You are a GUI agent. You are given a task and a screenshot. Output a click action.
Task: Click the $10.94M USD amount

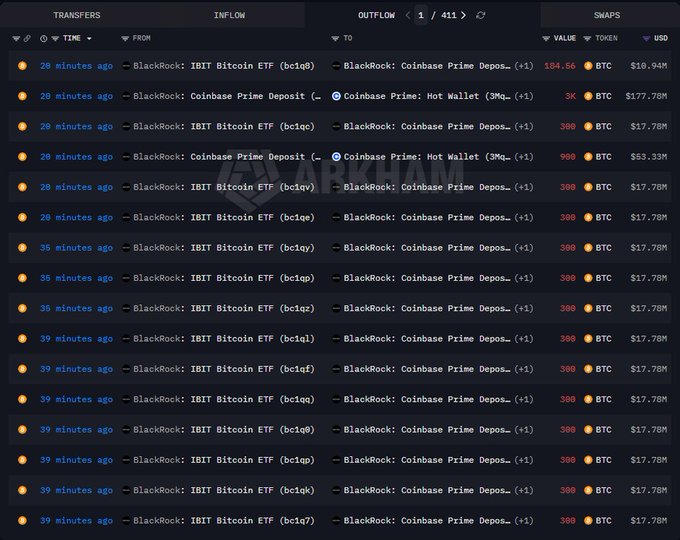pos(649,66)
